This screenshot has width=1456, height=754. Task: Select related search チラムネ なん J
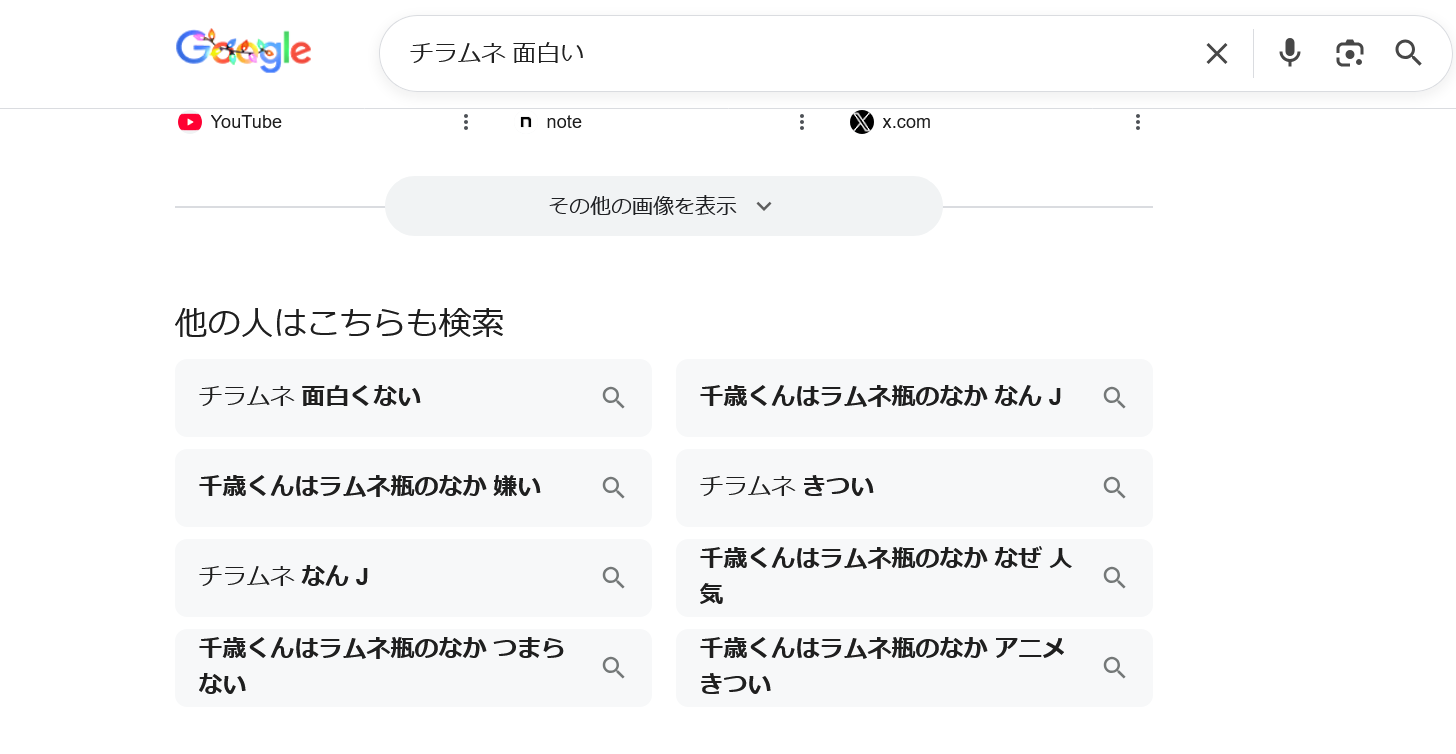click(412, 577)
